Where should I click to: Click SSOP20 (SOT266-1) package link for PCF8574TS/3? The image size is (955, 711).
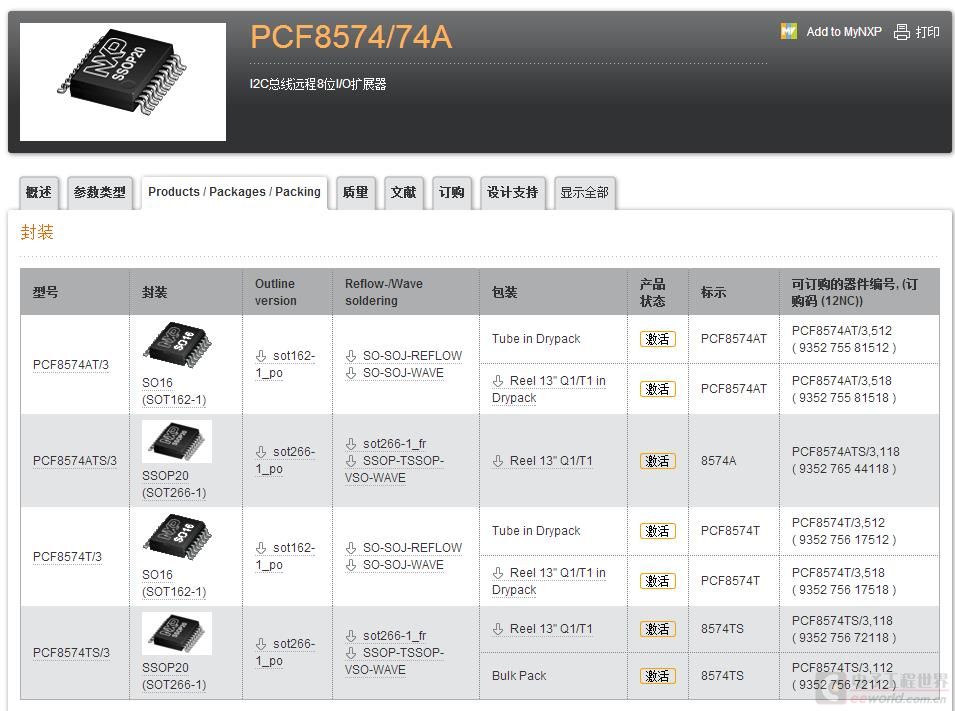[174, 676]
